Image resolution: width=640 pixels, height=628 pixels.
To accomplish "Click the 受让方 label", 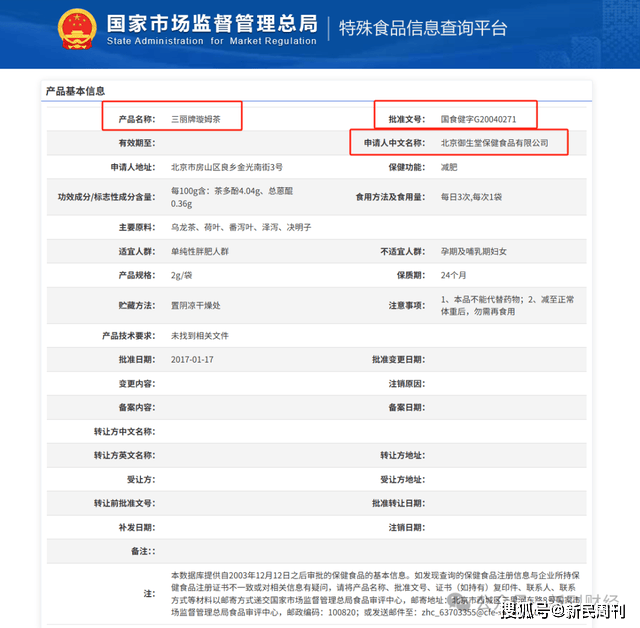I will [141, 479].
